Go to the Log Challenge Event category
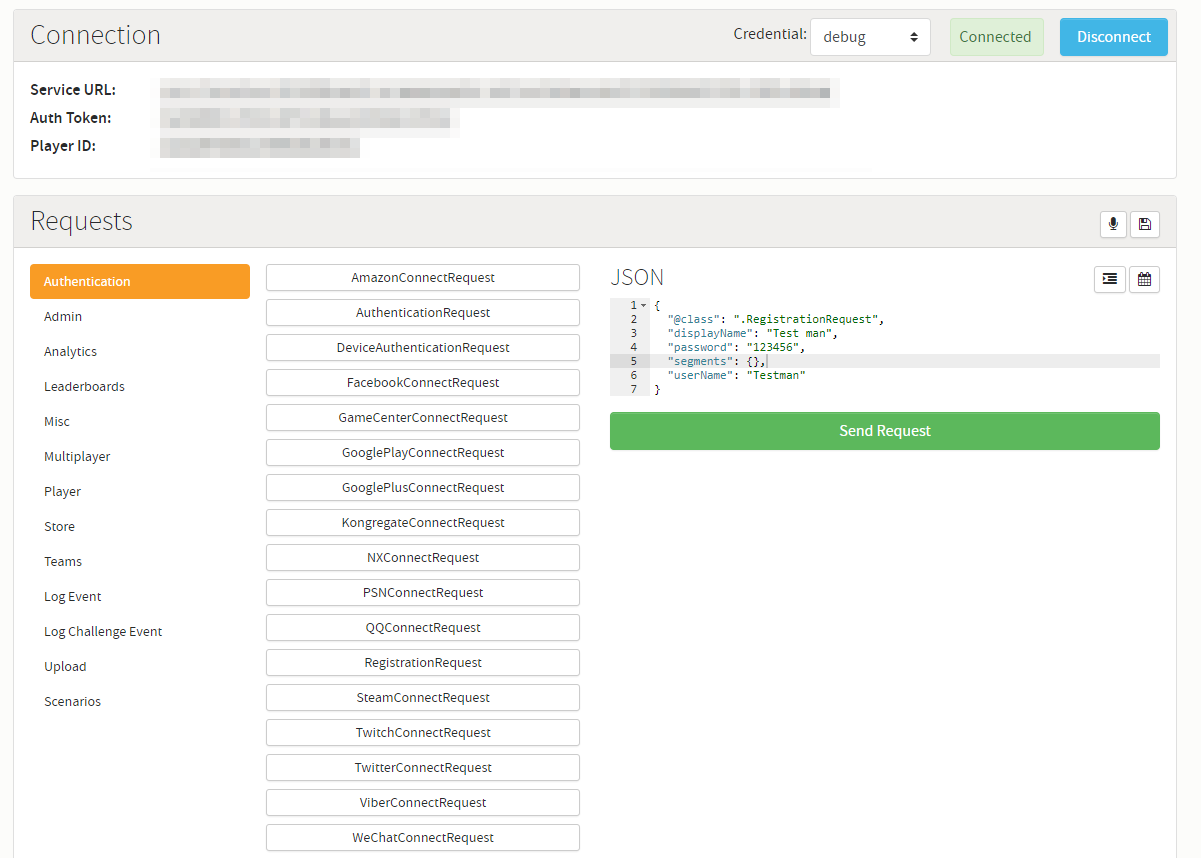1201x858 pixels. pos(103,632)
